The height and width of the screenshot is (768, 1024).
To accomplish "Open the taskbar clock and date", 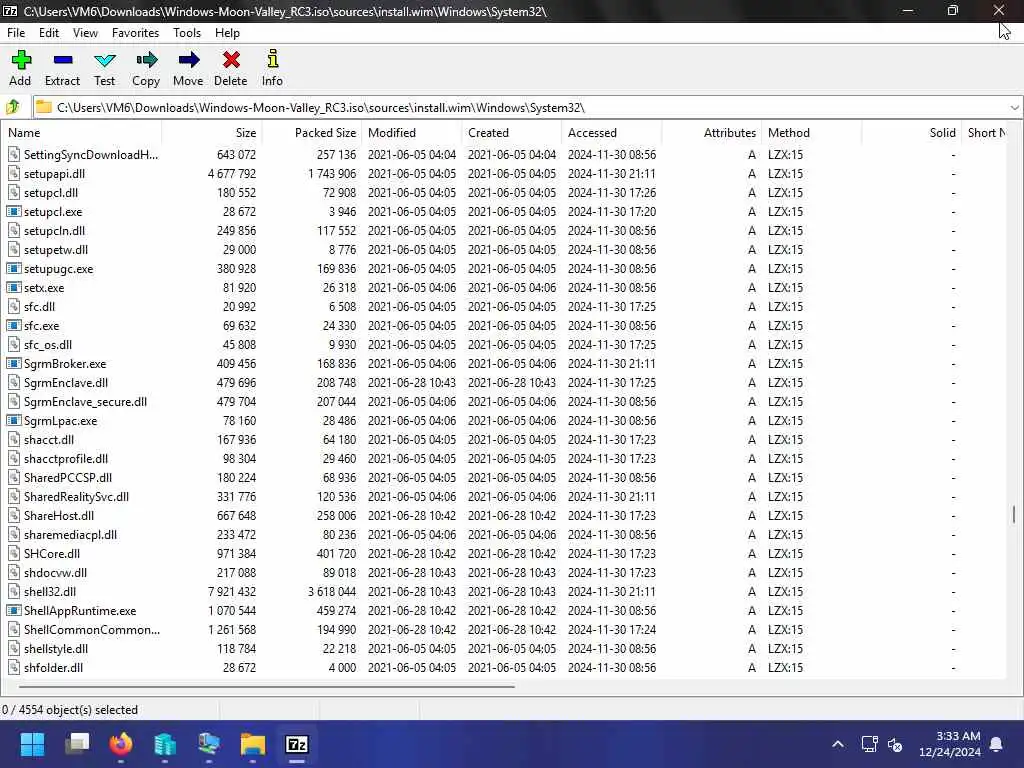I will [x=950, y=744].
